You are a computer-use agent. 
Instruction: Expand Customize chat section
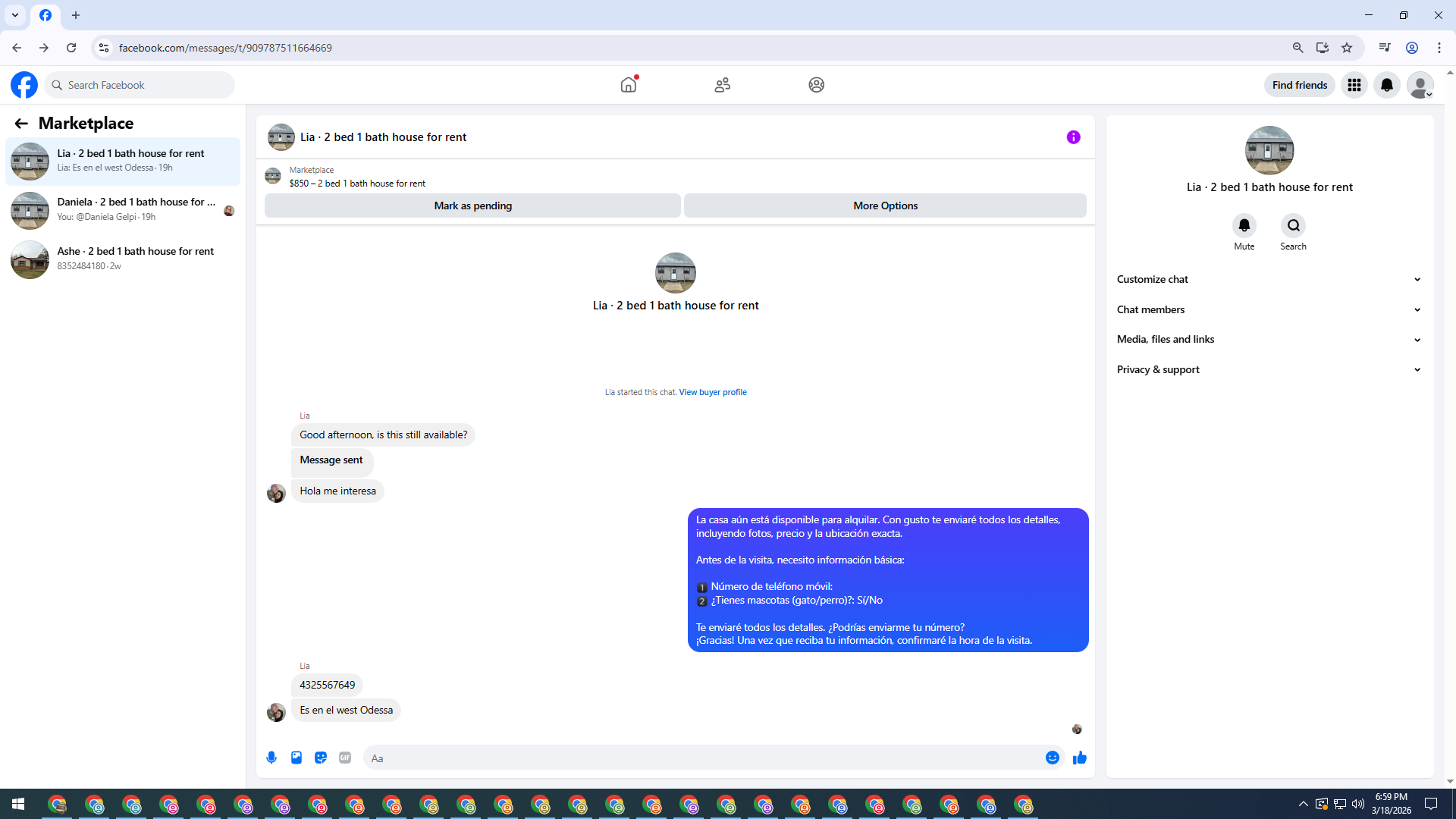[x=1268, y=279]
